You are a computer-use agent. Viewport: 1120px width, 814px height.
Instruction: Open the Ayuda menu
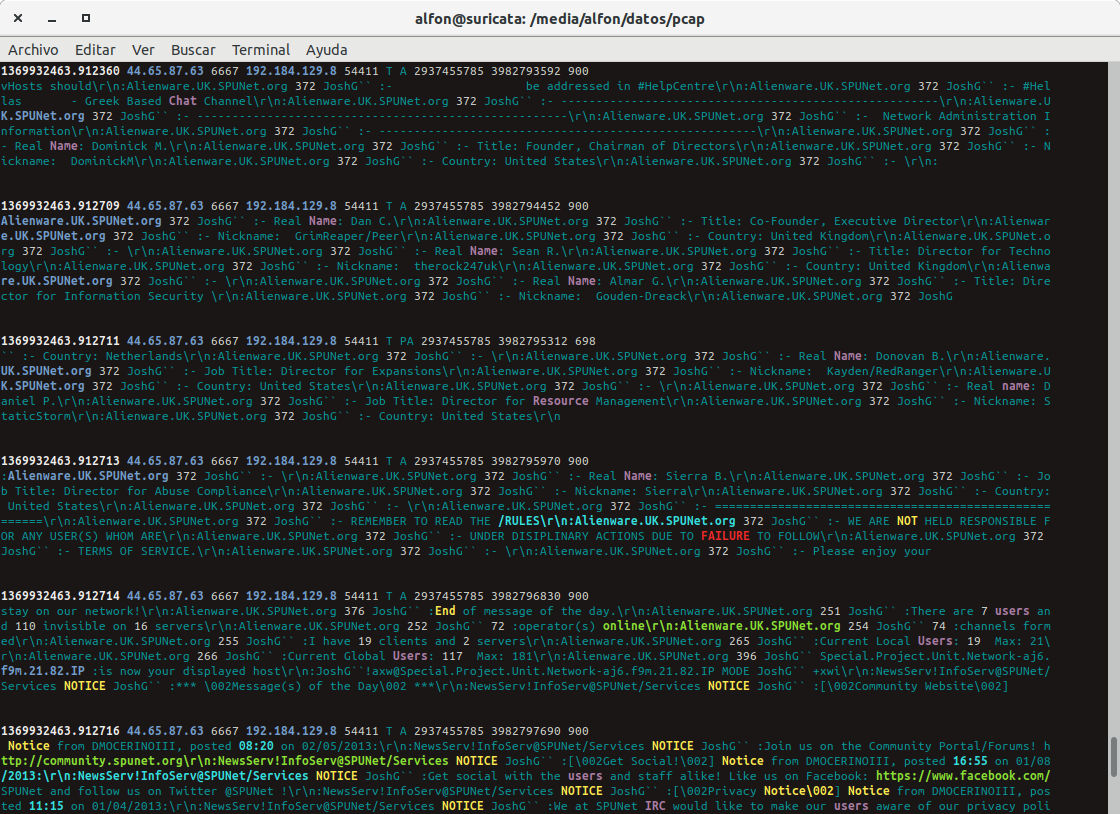coord(326,50)
